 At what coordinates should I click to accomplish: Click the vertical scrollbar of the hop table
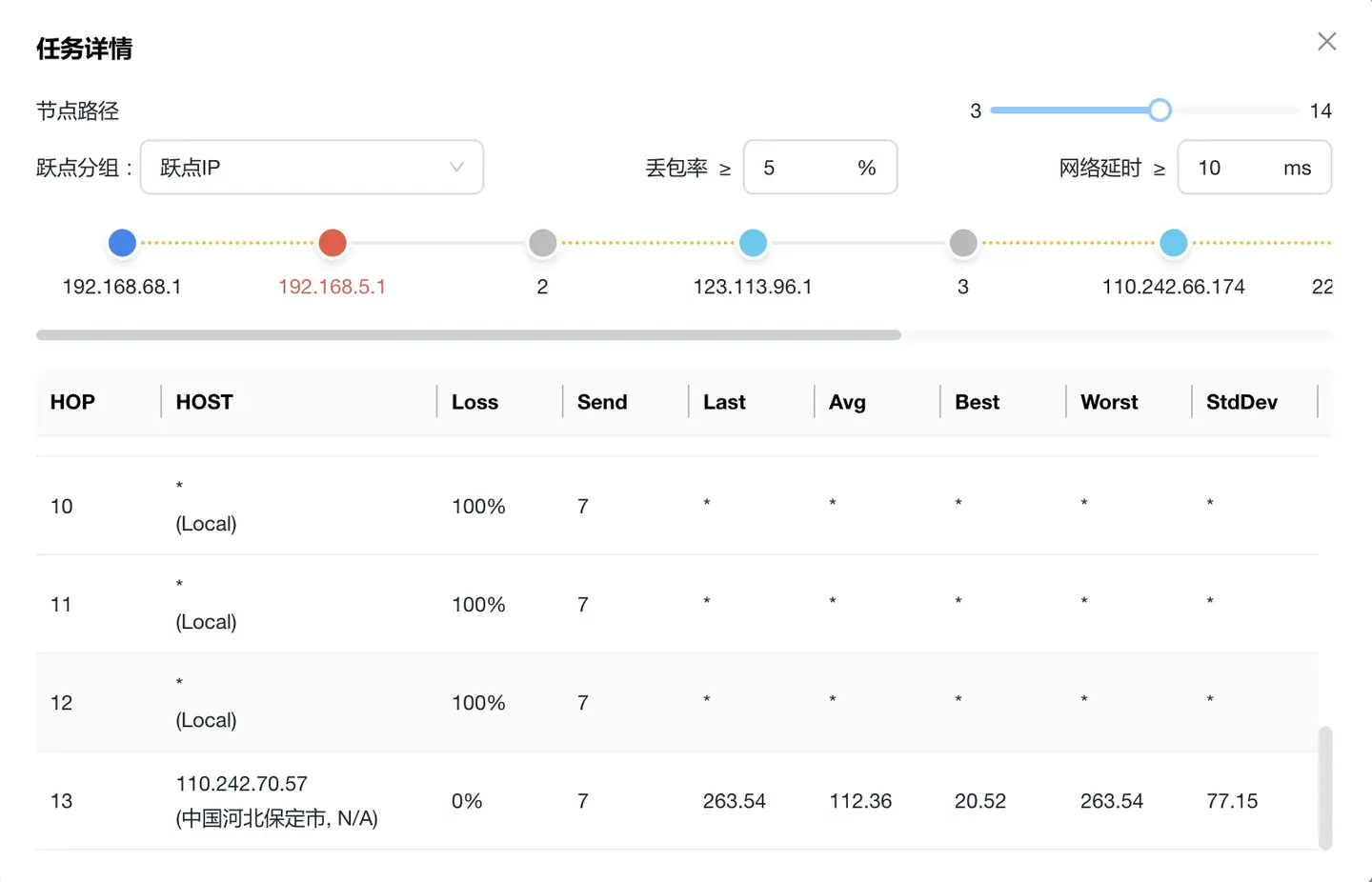[1324, 787]
